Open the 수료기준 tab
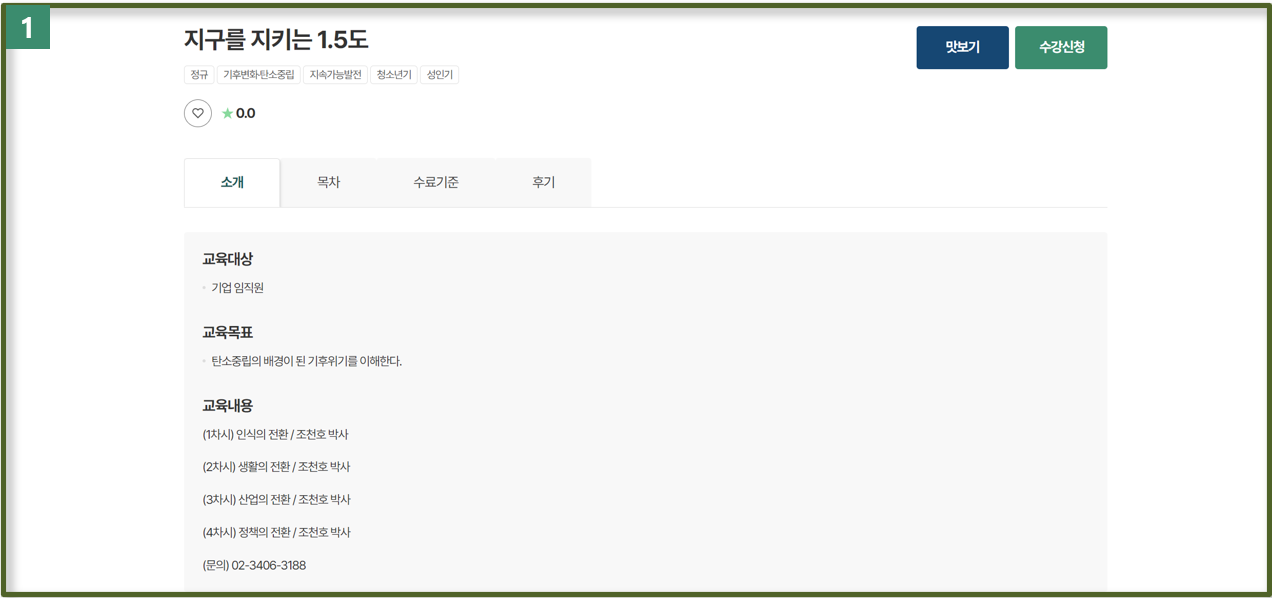Image resolution: width=1272 pixels, height=598 pixels. pyautogui.click(x=436, y=182)
